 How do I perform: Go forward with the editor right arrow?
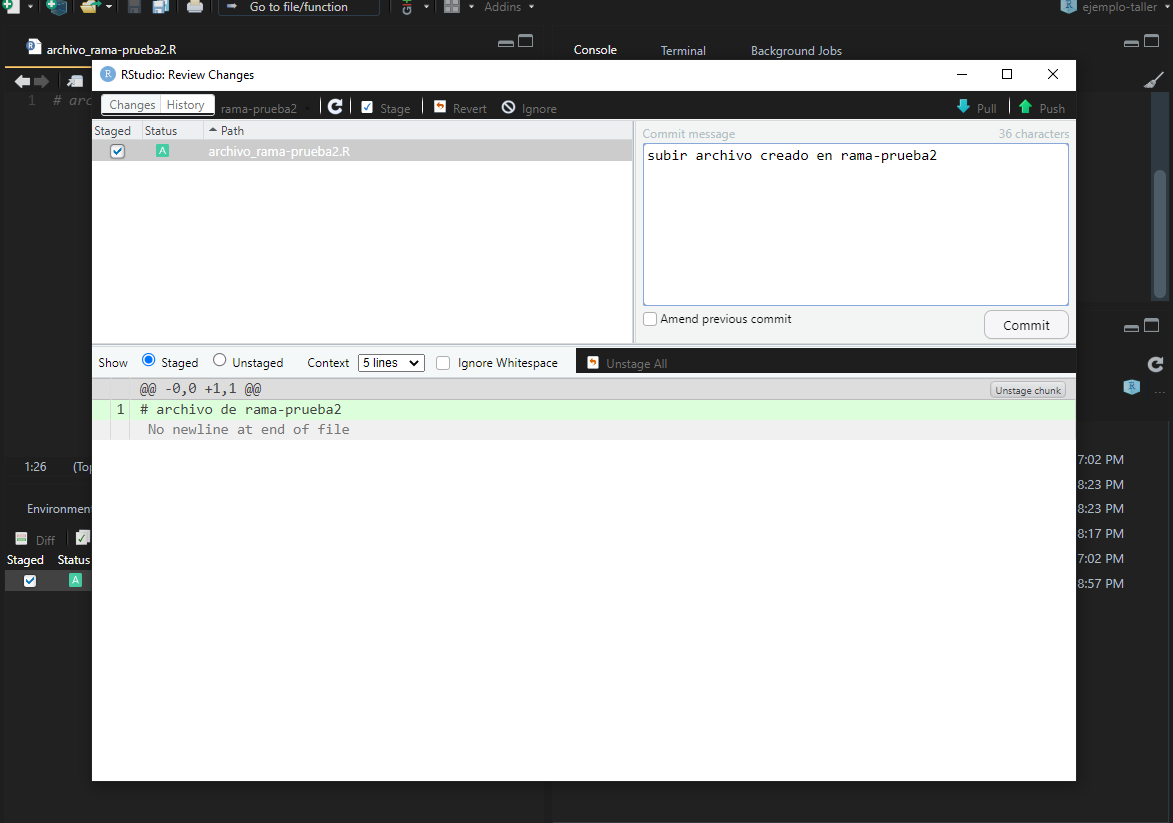(x=42, y=81)
